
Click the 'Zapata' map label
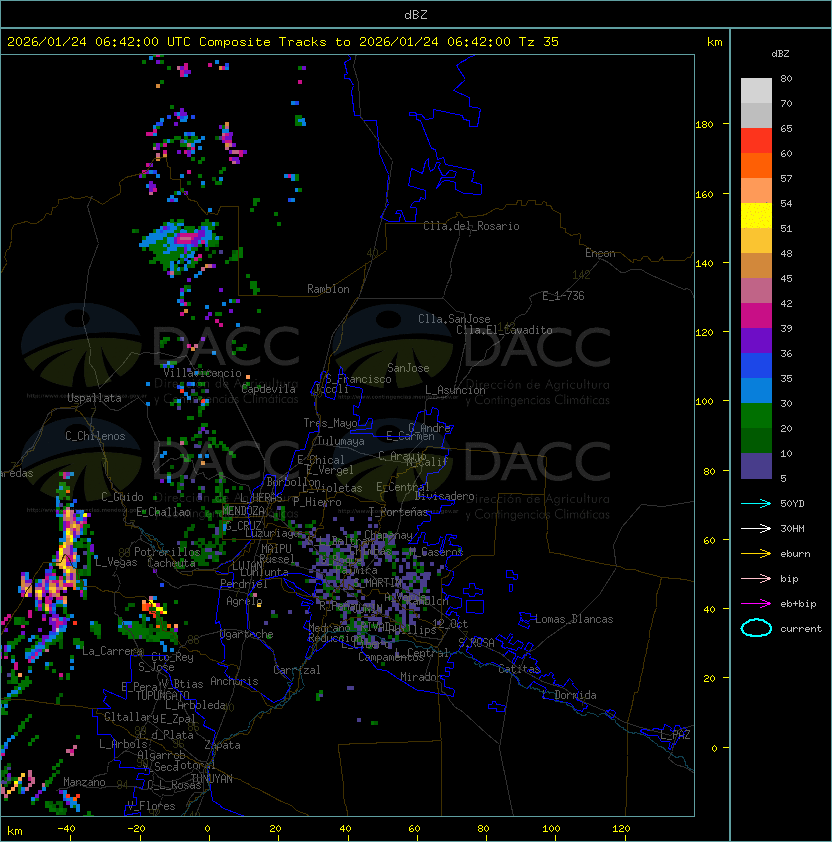[222, 745]
